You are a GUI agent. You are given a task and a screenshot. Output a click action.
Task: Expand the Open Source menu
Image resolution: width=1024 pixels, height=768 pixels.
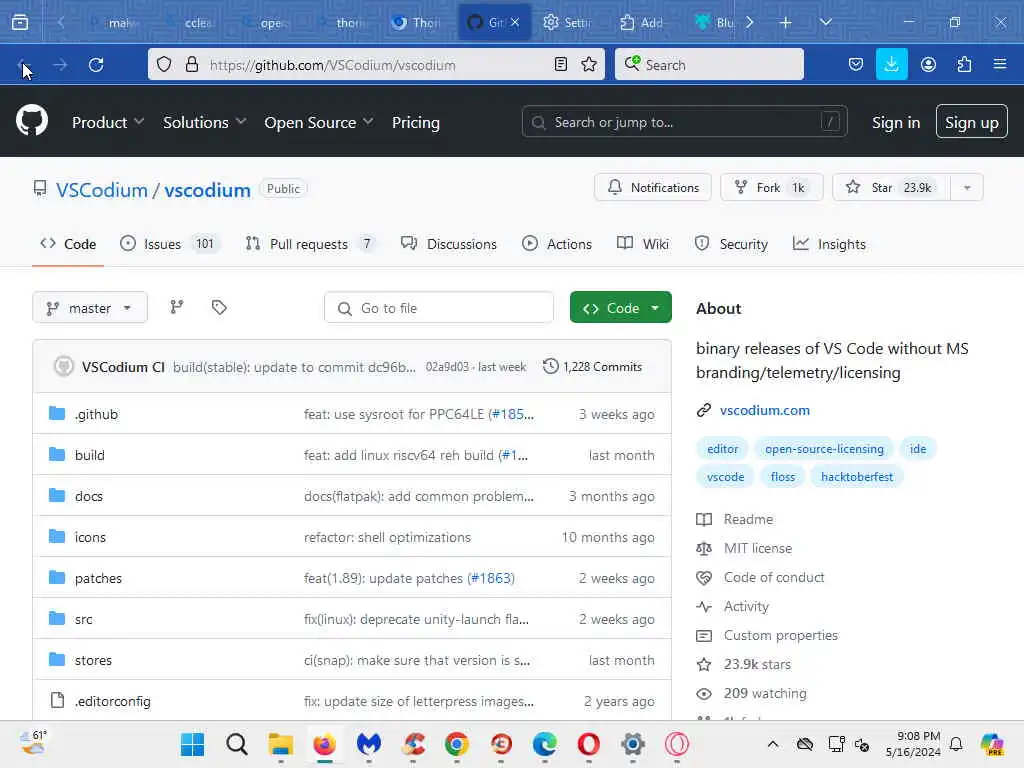coord(319,122)
